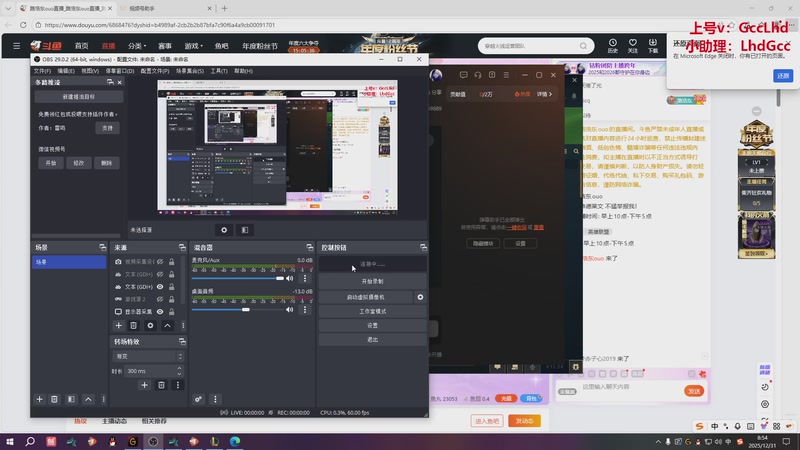Open 麦克风/Aux channel options menu
Viewport: 800px width, 450px height.
305,279
